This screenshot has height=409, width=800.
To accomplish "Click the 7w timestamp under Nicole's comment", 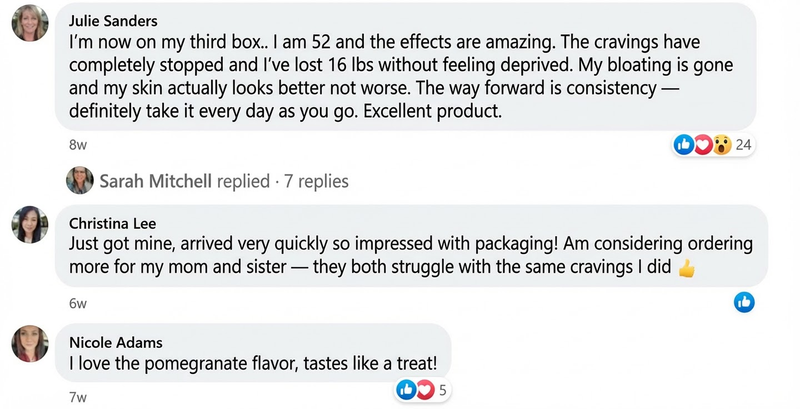I will [x=78, y=397].
